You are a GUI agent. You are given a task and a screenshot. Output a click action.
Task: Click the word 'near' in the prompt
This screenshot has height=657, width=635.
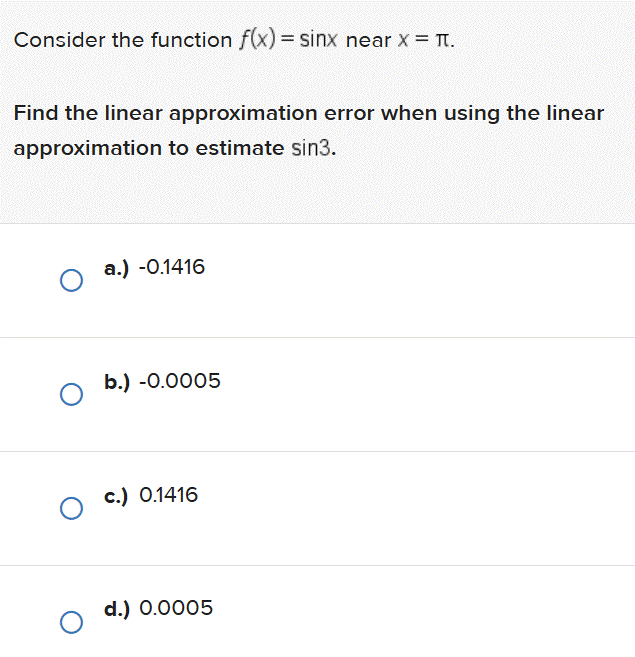coord(368,41)
